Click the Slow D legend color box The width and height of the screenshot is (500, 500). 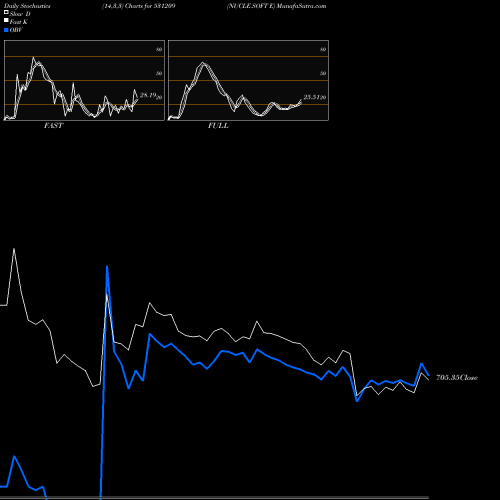coord(6,13)
